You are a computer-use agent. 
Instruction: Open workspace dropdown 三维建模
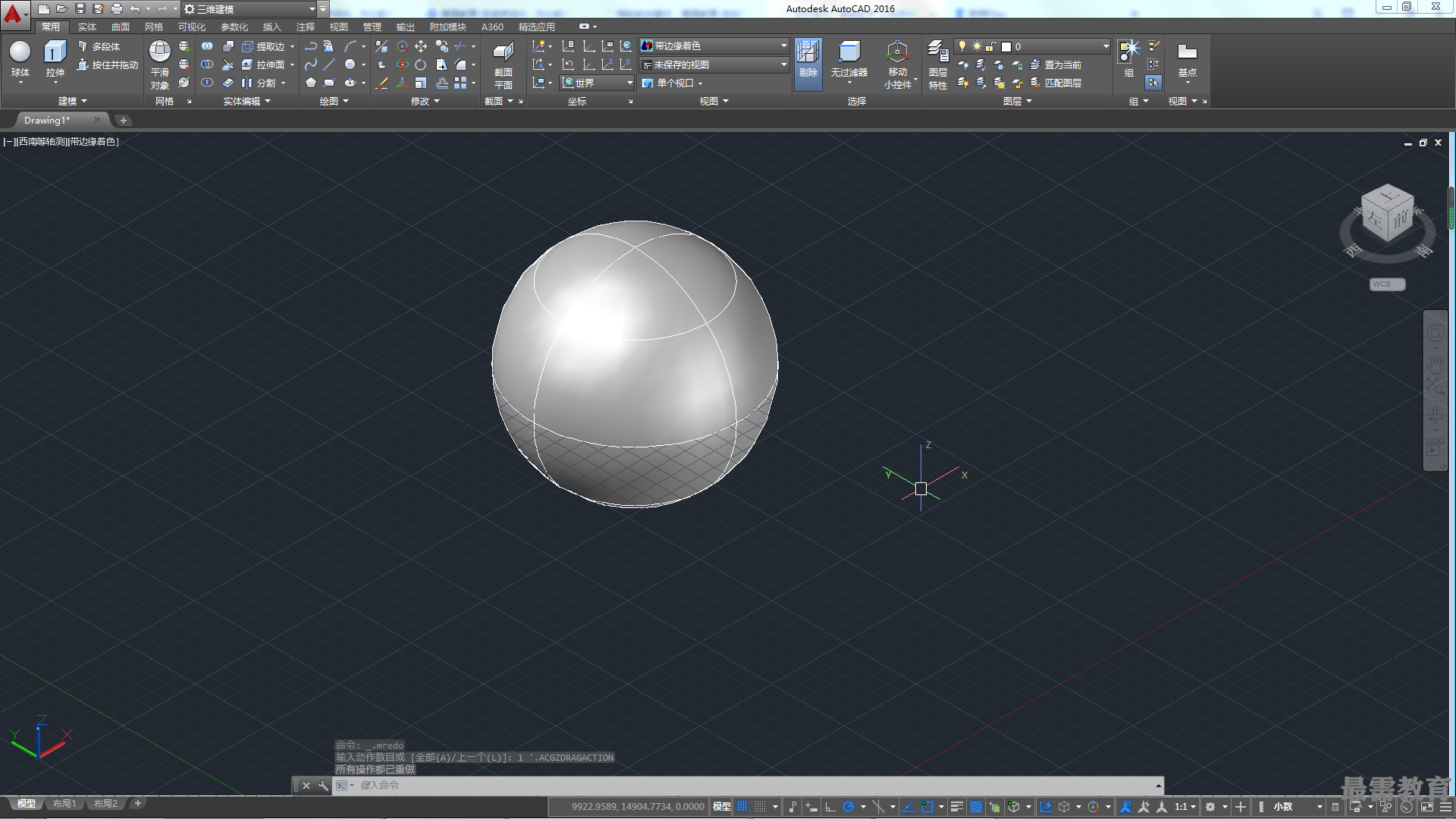pyautogui.click(x=250, y=9)
